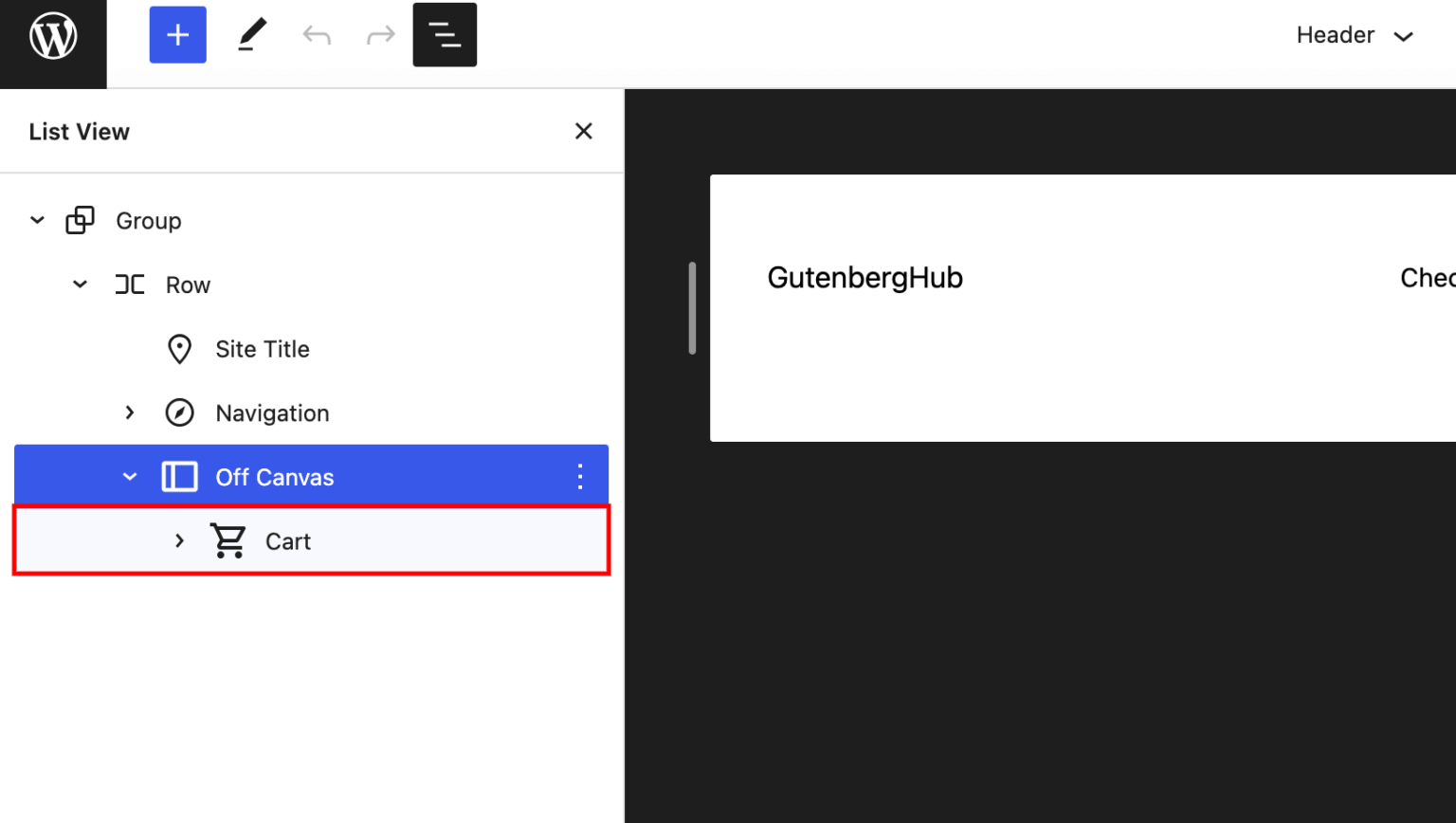Click the Redo arrow
The width and height of the screenshot is (1456, 823).
click(x=379, y=34)
